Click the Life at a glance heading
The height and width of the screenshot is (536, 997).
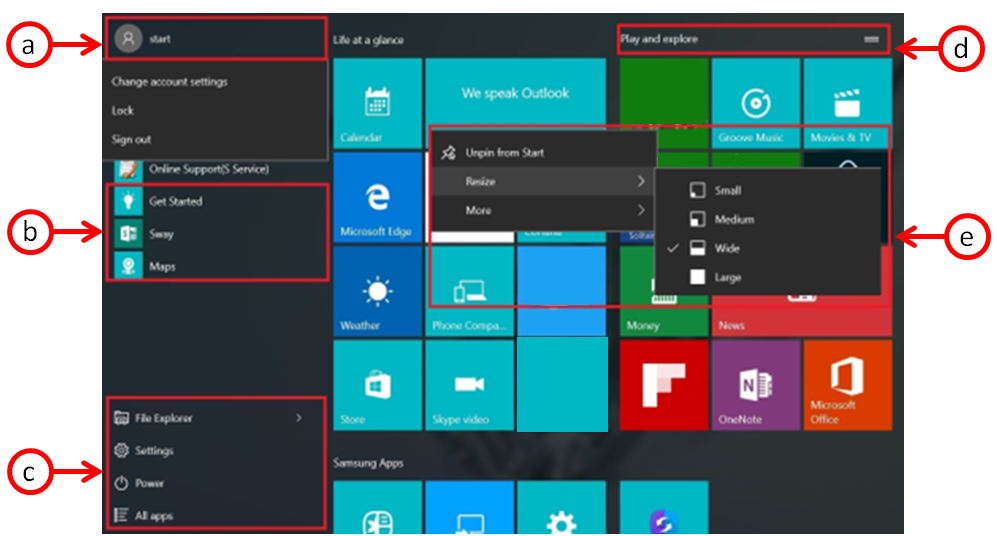point(368,40)
